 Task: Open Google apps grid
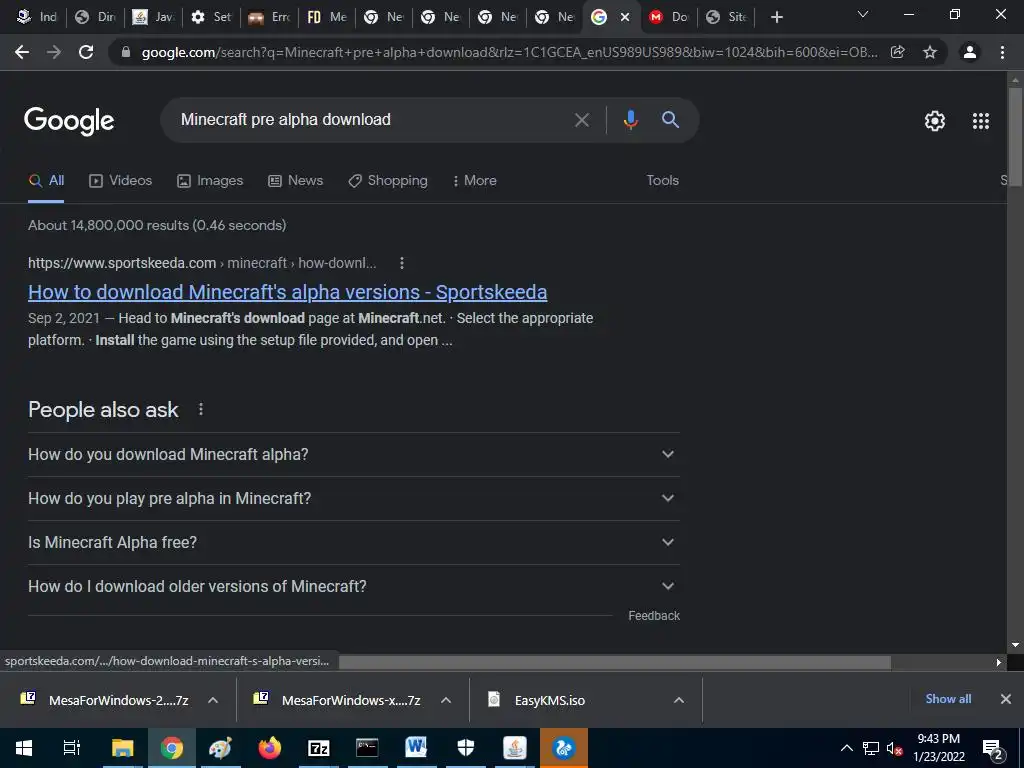point(981,121)
